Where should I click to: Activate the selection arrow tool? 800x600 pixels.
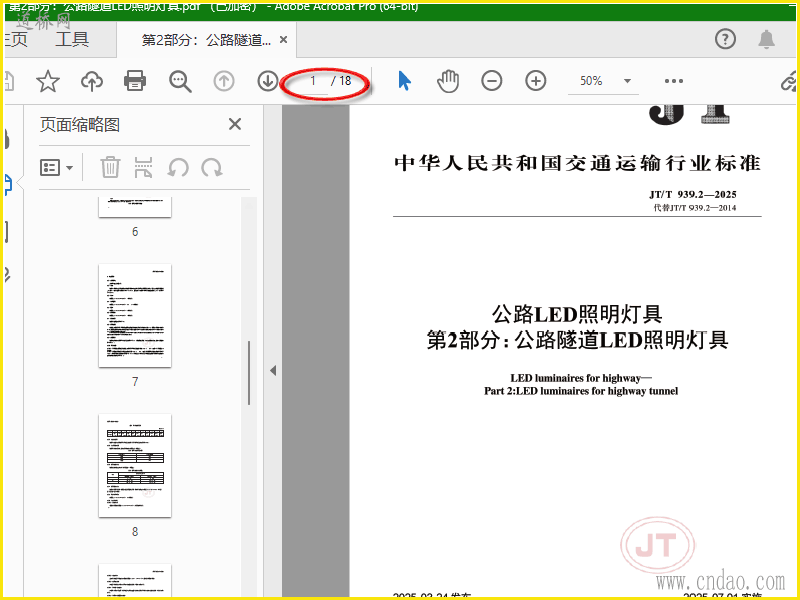404,81
